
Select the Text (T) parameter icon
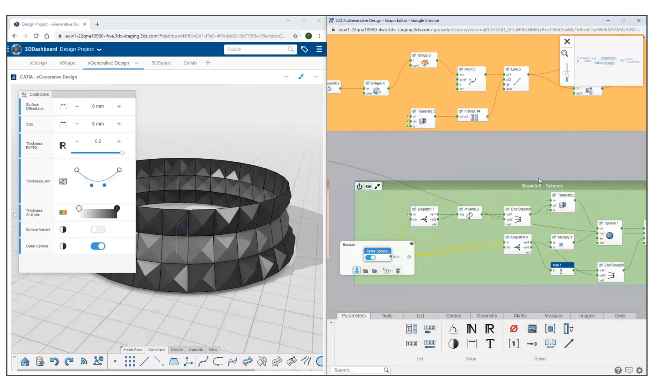[490, 344]
